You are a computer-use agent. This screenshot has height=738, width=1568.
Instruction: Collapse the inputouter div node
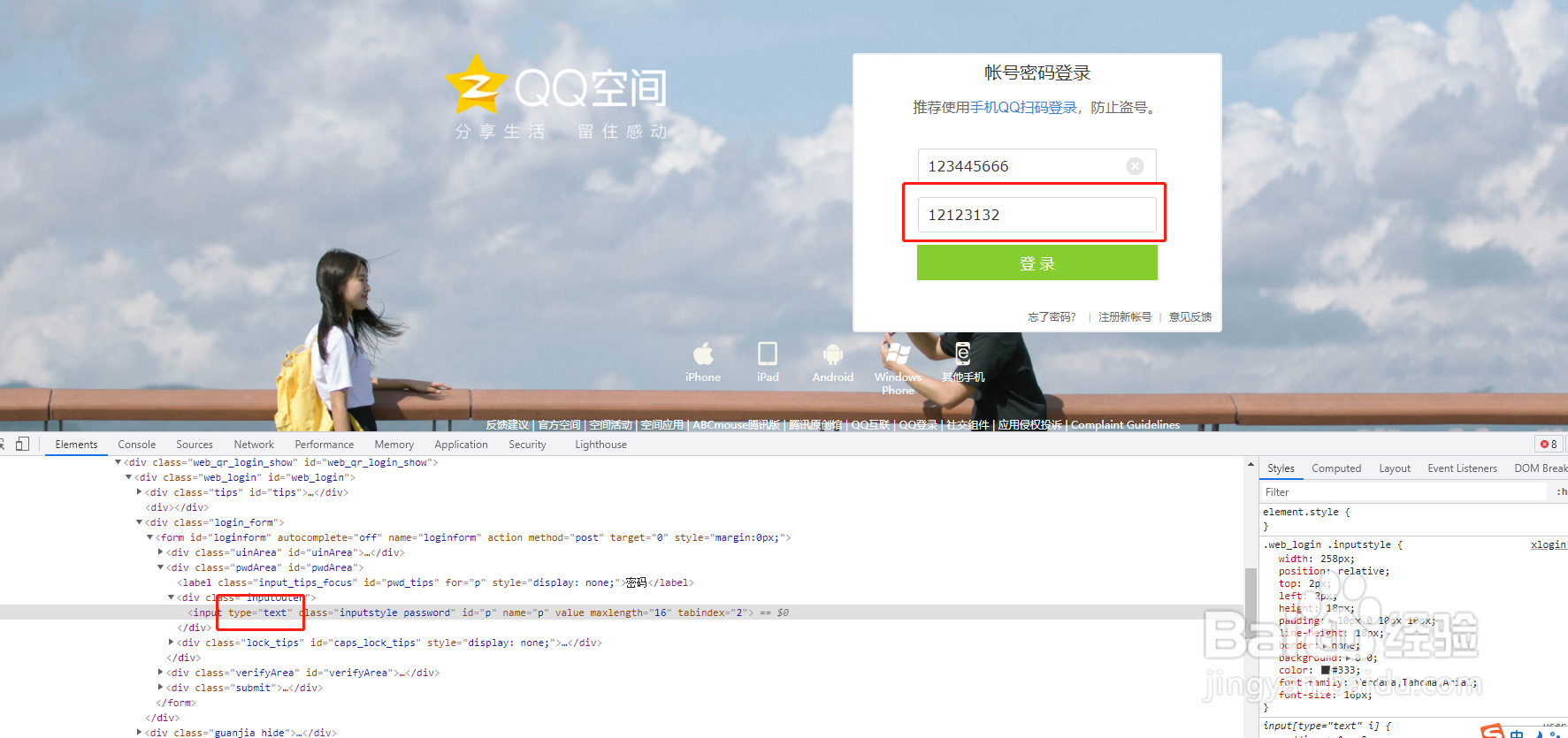(171, 597)
